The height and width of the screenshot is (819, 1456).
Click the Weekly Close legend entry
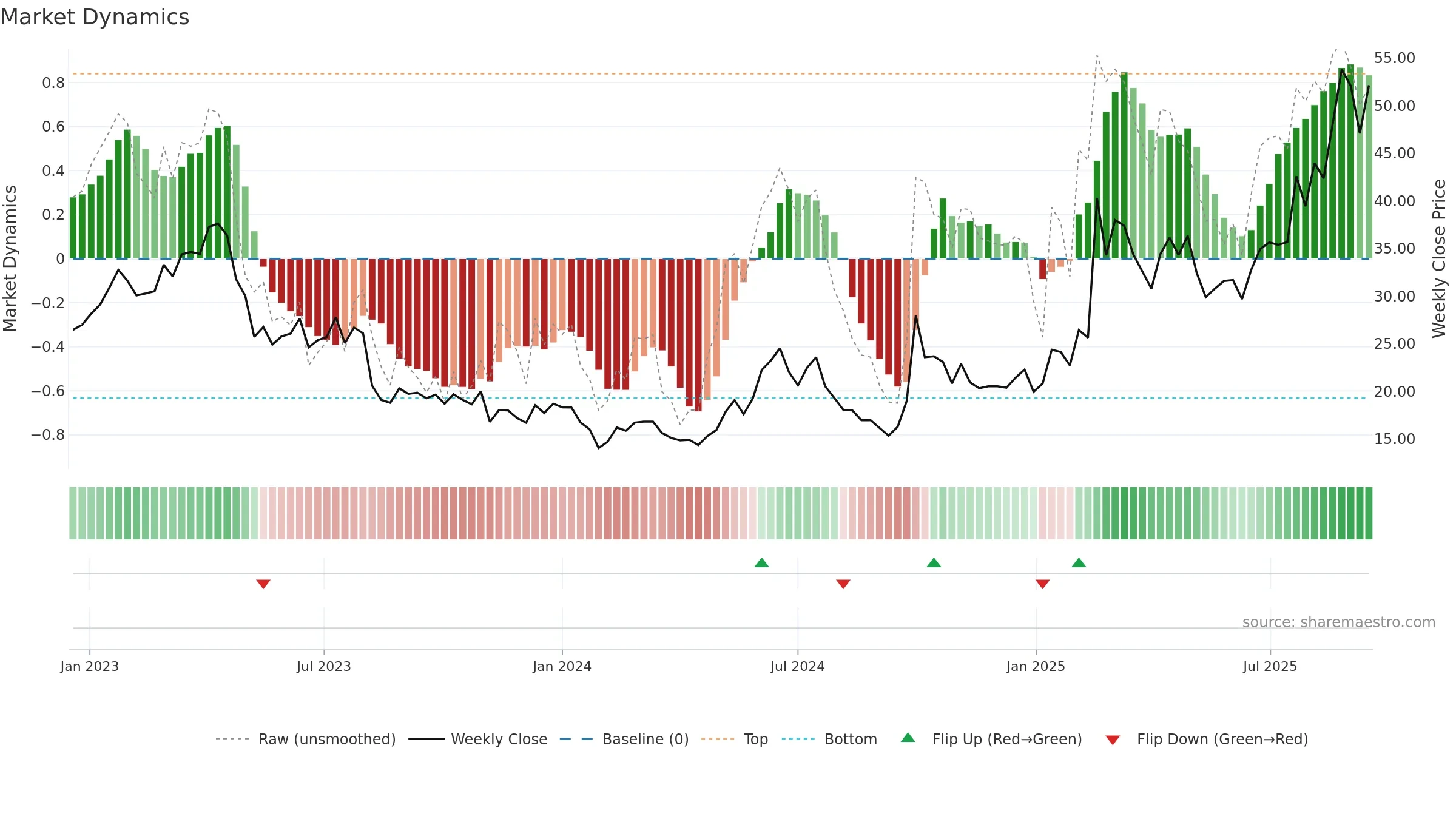click(477, 739)
